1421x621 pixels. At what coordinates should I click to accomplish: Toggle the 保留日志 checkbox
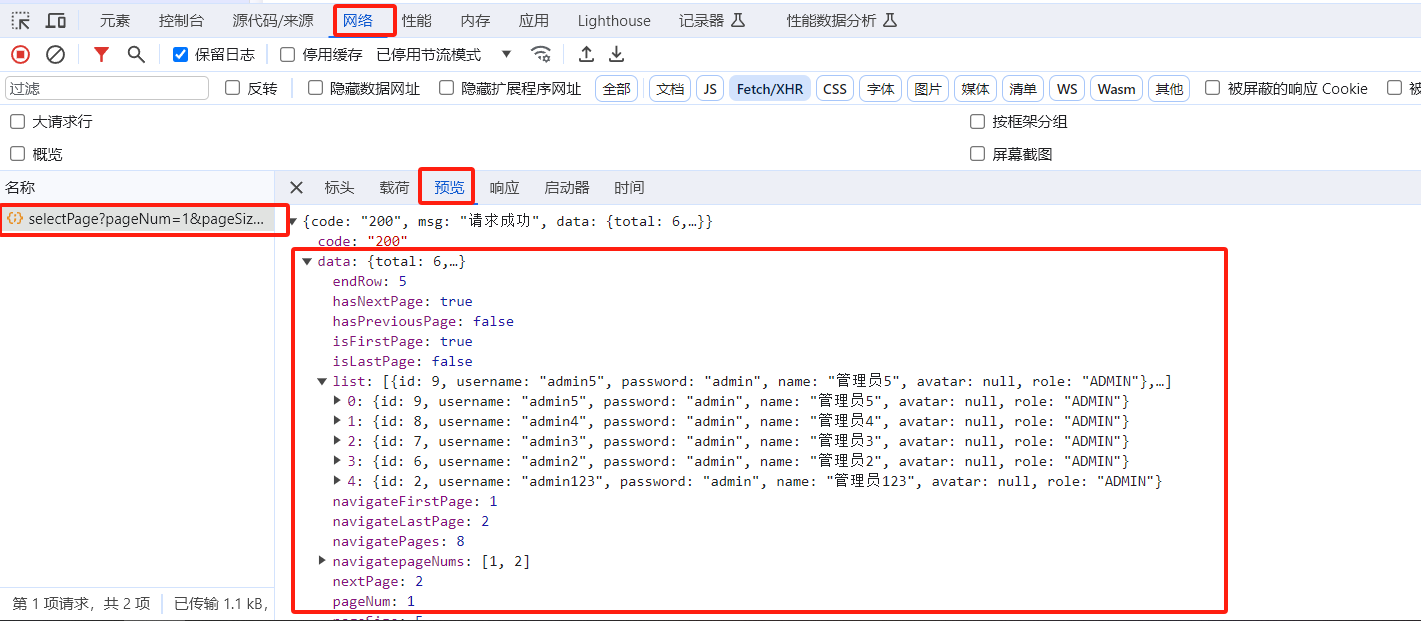pyautogui.click(x=180, y=54)
